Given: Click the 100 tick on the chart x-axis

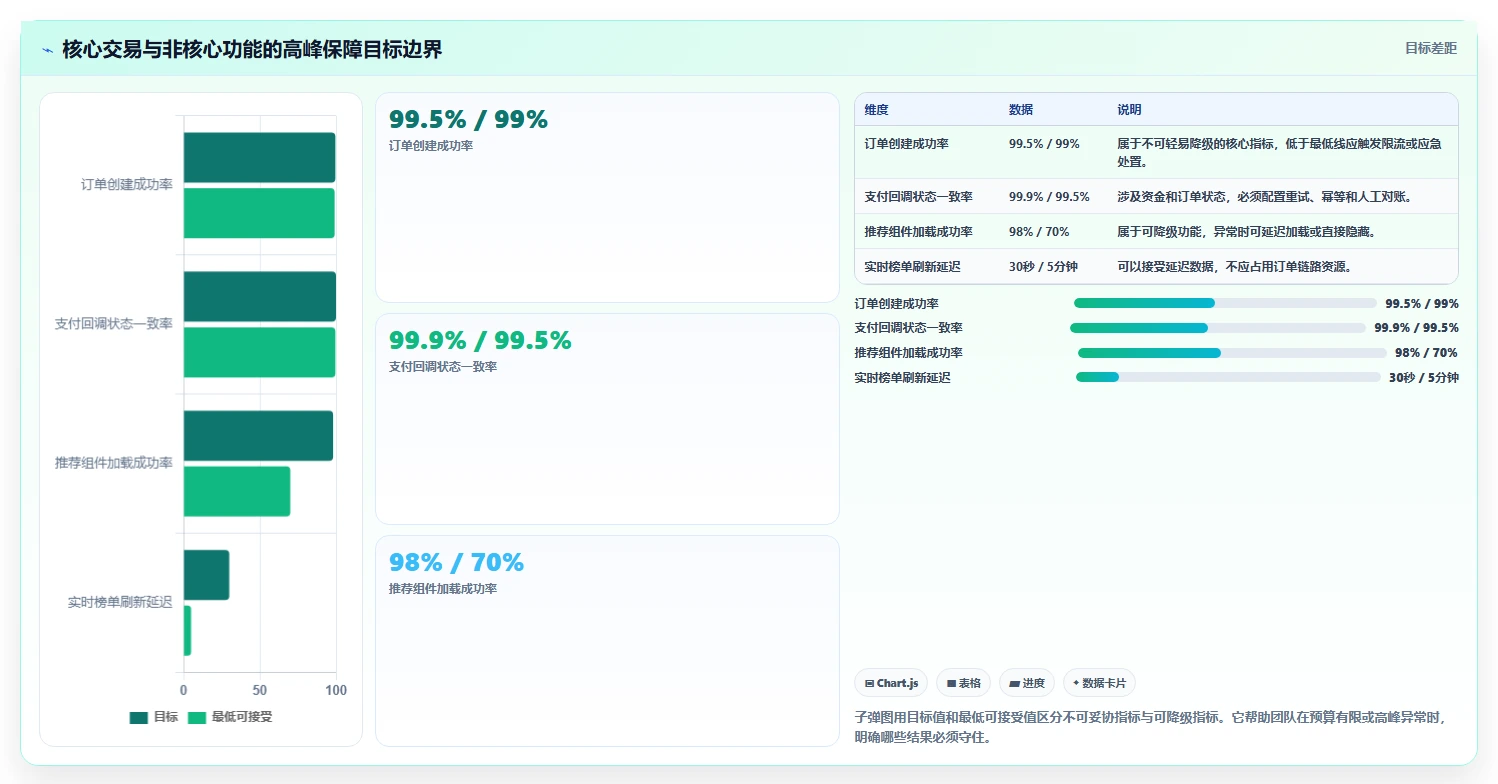Looking at the screenshot, I should point(336,690).
